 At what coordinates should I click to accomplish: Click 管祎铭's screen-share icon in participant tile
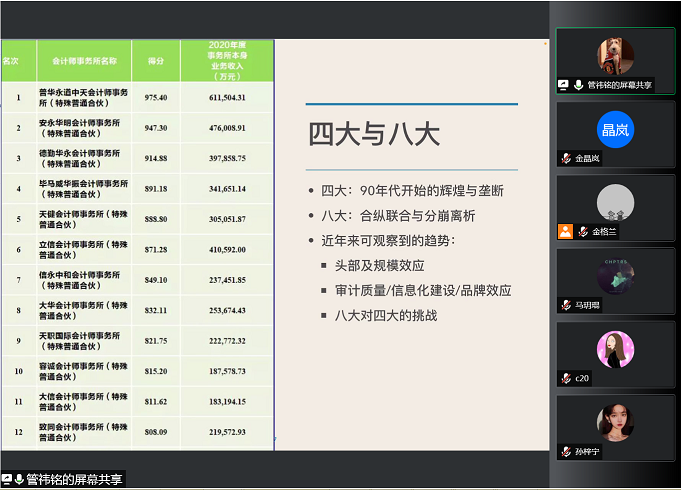pos(564,85)
